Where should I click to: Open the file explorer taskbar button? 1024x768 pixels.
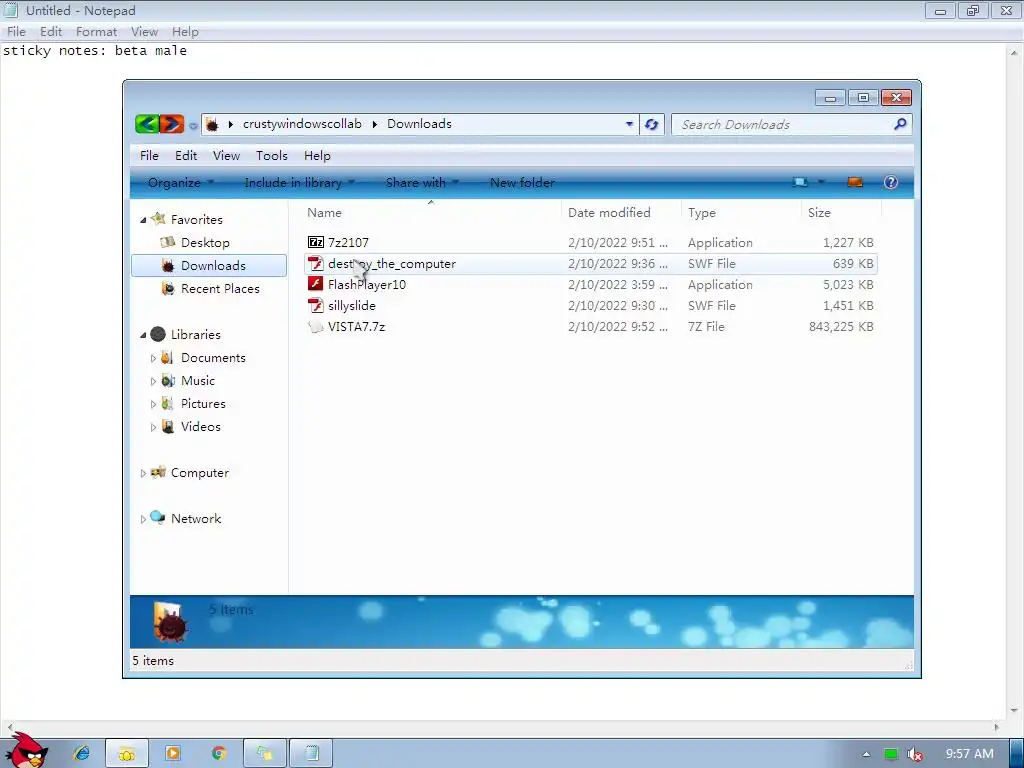[127, 754]
